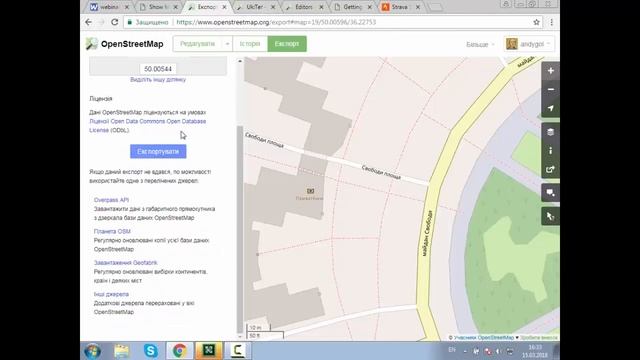
Task: Open the Overpass API link
Action: 111,200
